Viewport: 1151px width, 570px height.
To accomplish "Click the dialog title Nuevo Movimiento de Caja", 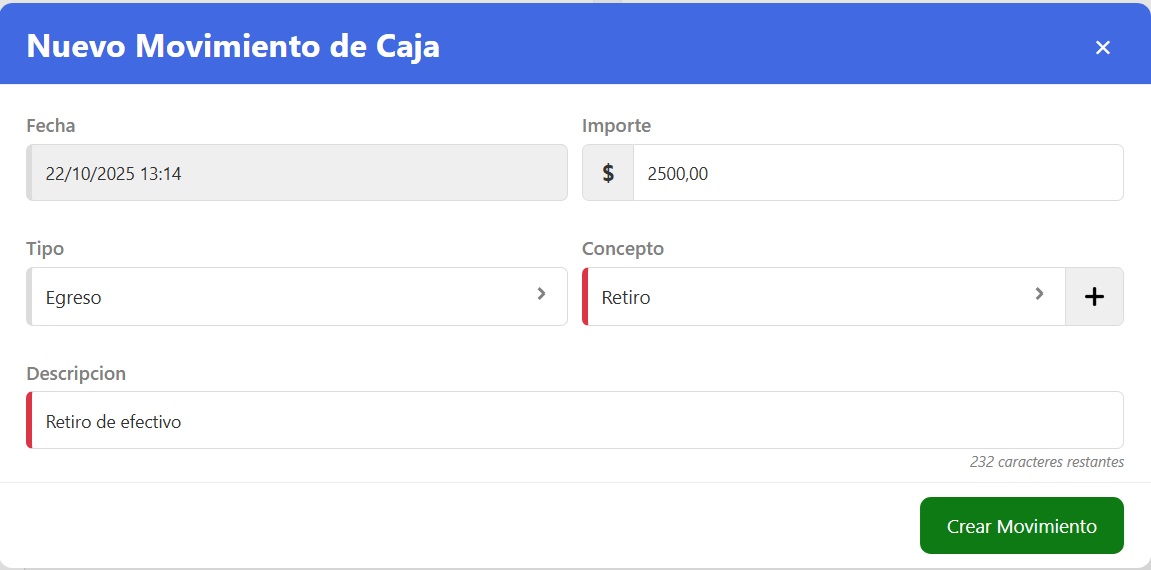I will point(233,46).
